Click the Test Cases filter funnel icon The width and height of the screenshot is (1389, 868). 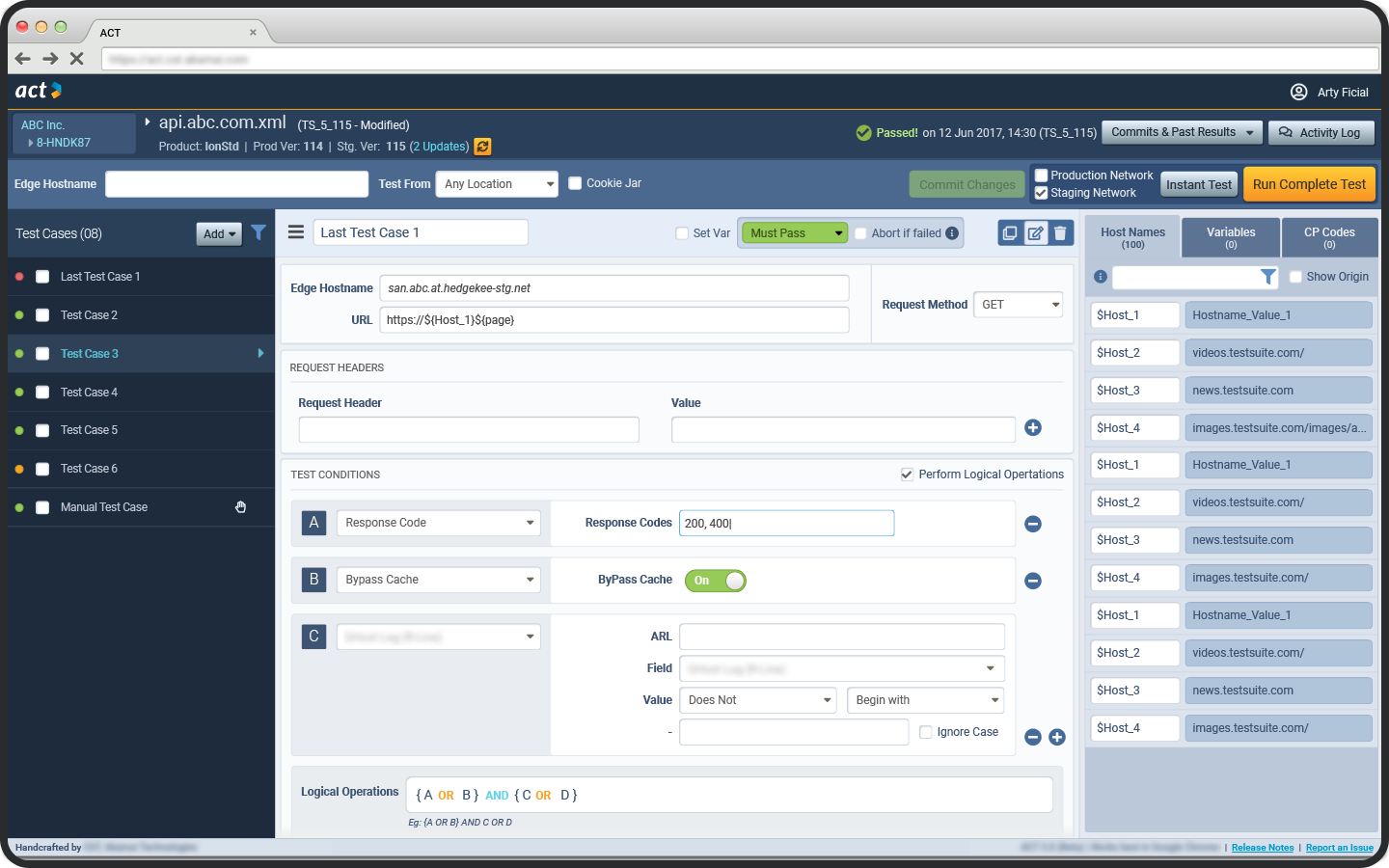pyautogui.click(x=259, y=232)
